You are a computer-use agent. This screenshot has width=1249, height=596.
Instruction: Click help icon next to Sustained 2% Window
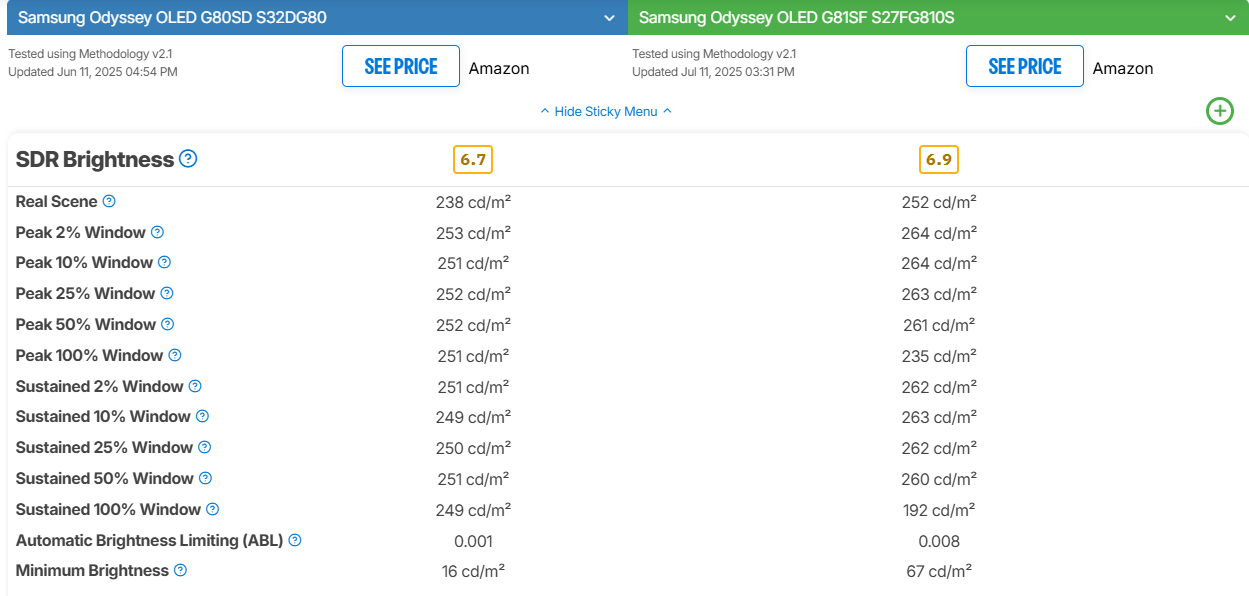[x=195, y=386]
